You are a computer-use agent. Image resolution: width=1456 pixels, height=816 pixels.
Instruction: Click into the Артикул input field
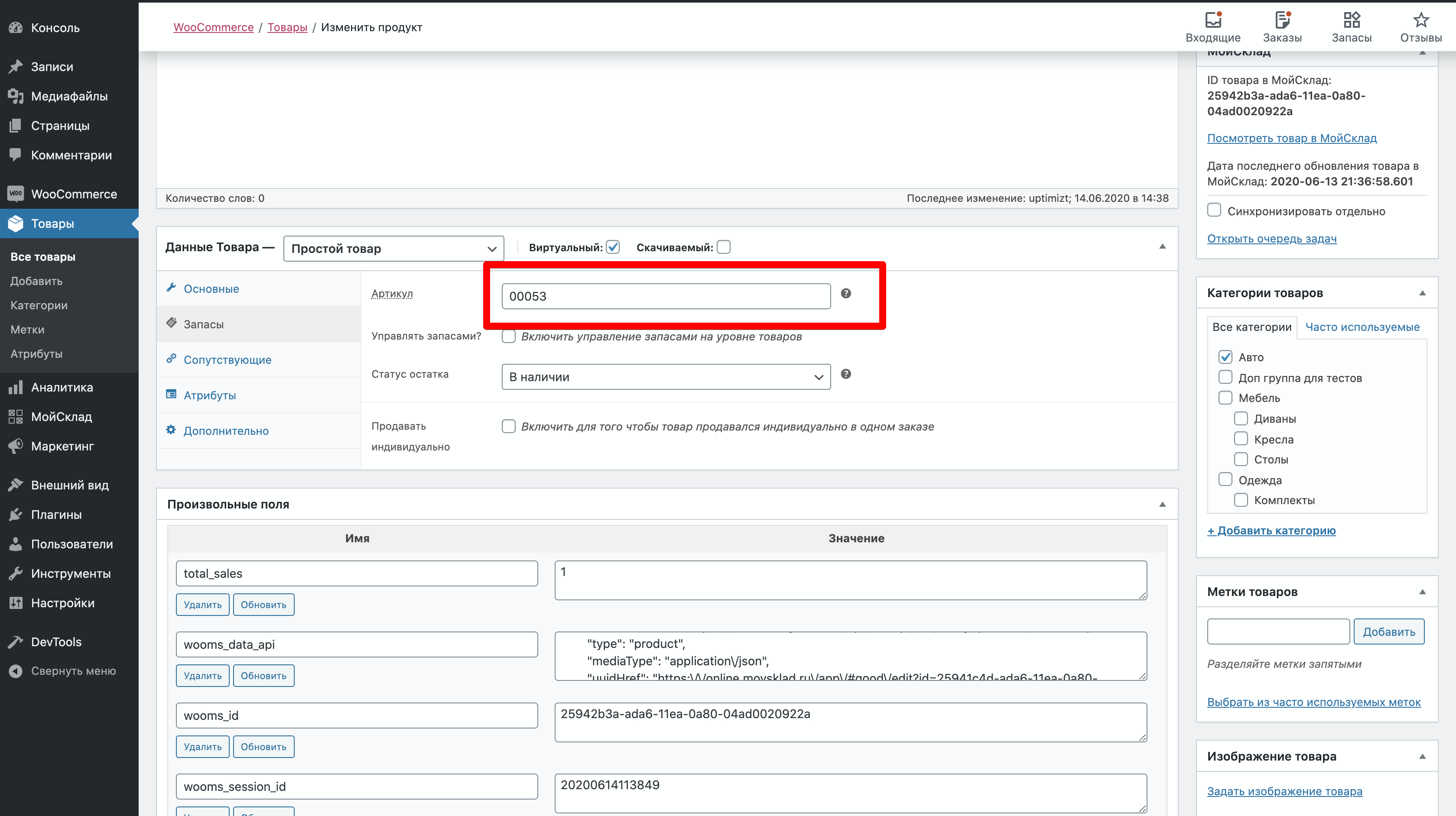click(x=665, y=296)
